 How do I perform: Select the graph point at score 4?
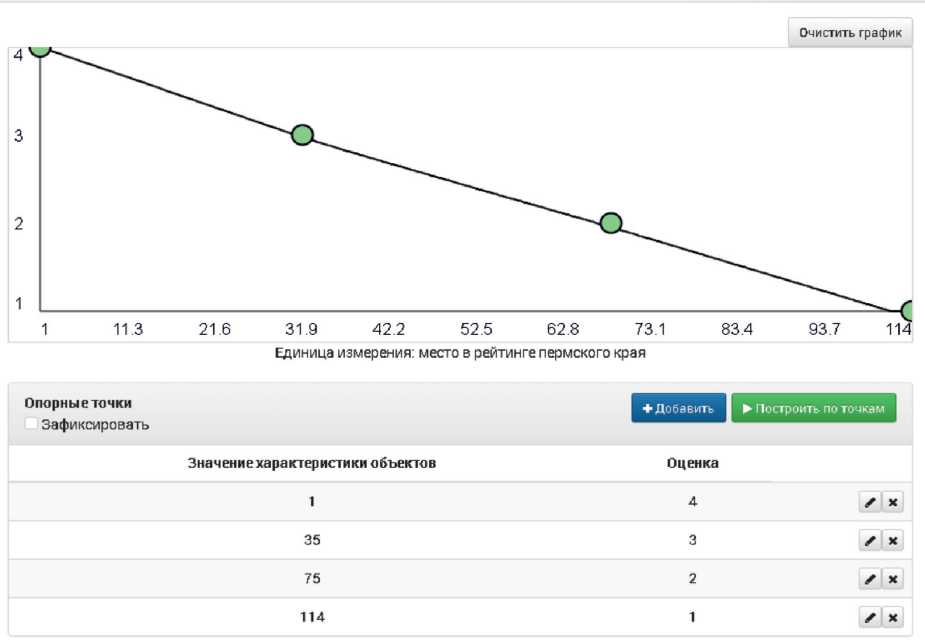(x=40, y=47)
